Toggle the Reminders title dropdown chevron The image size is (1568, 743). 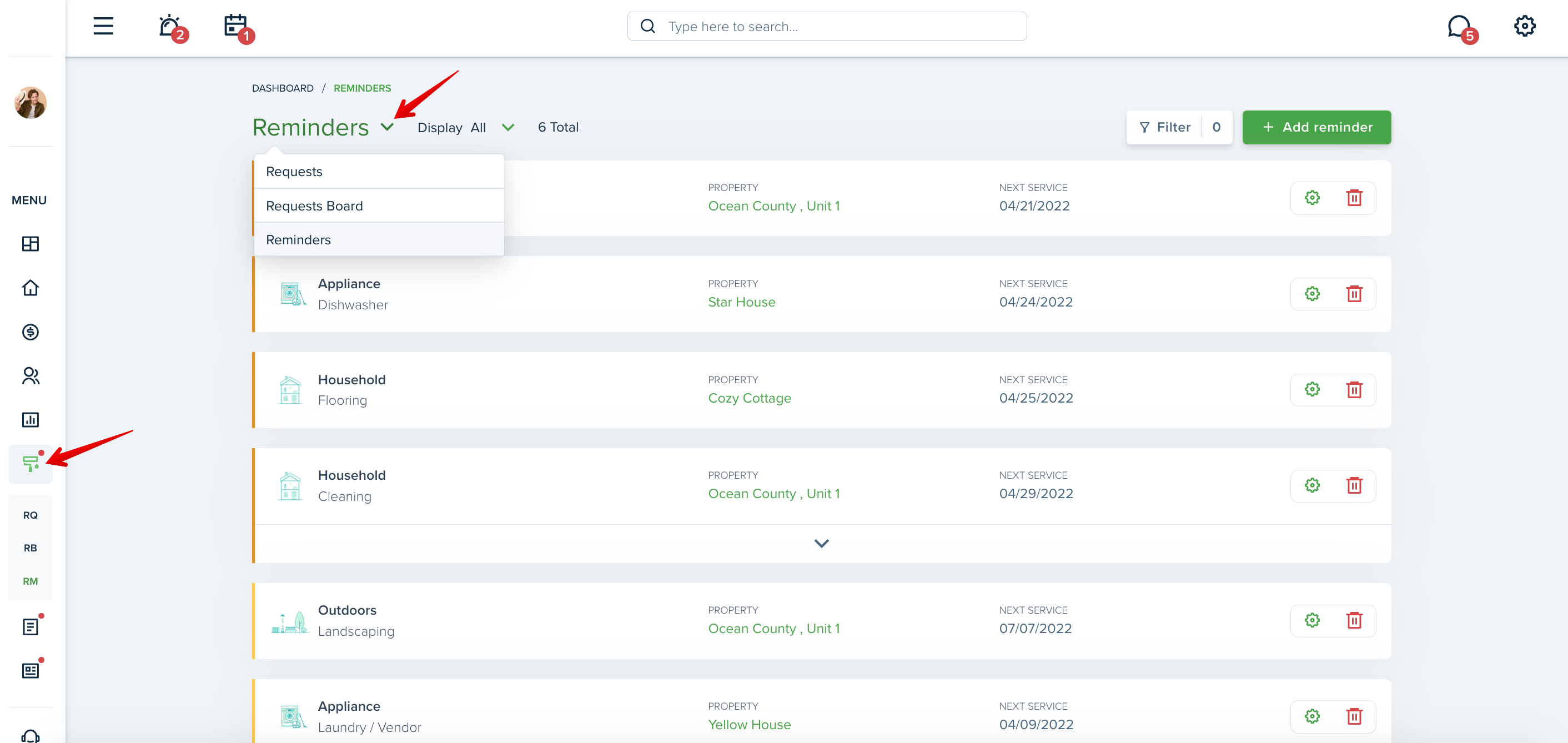(387, 127)
